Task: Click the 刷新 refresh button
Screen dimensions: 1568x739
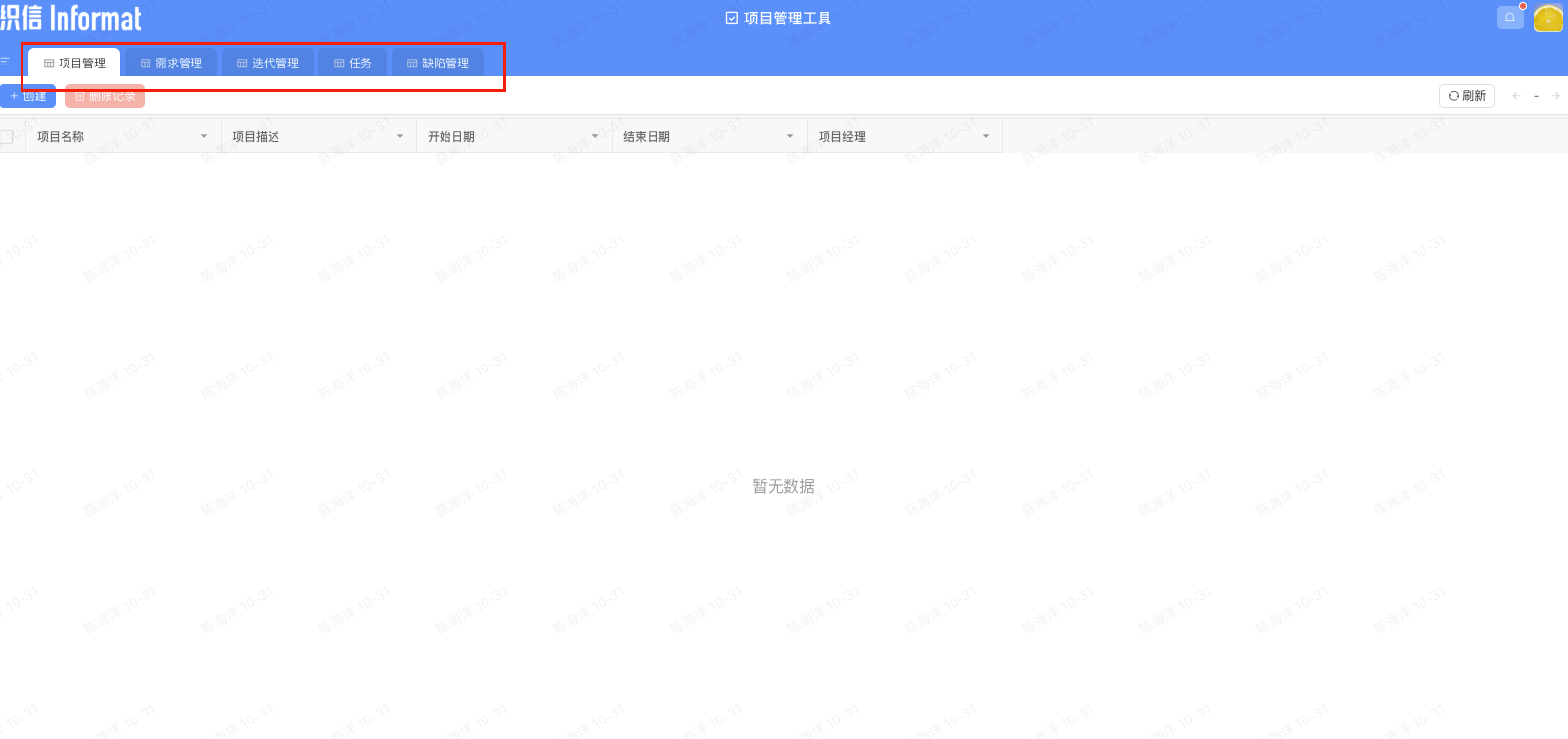Action: pos(1466,96)
